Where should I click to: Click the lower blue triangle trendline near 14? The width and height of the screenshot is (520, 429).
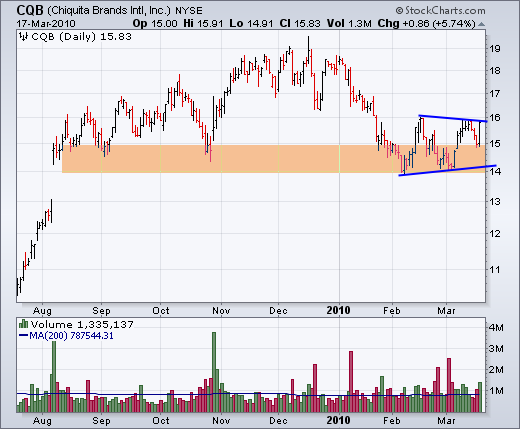point(447,170)
